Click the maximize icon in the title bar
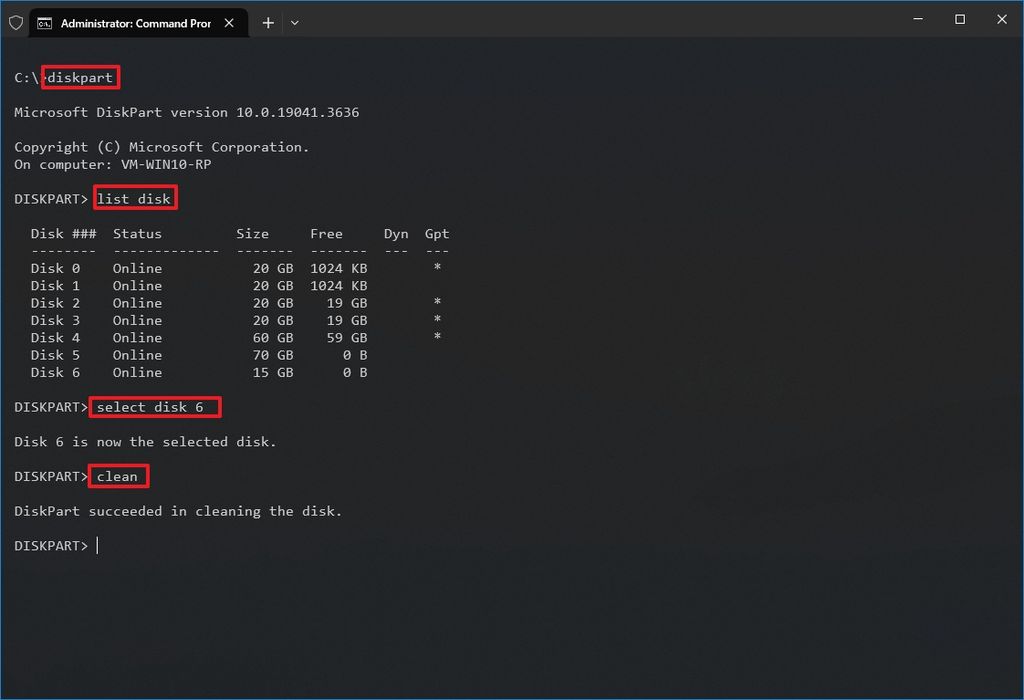 (x=959, y=19)
